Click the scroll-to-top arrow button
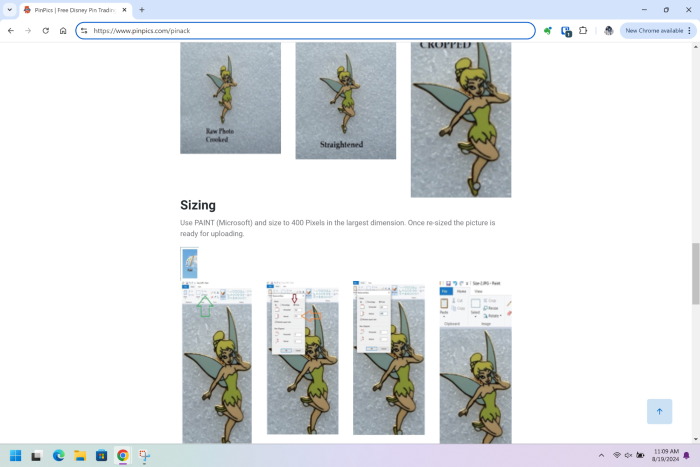700x467 pixels. (x=659, y=412)
